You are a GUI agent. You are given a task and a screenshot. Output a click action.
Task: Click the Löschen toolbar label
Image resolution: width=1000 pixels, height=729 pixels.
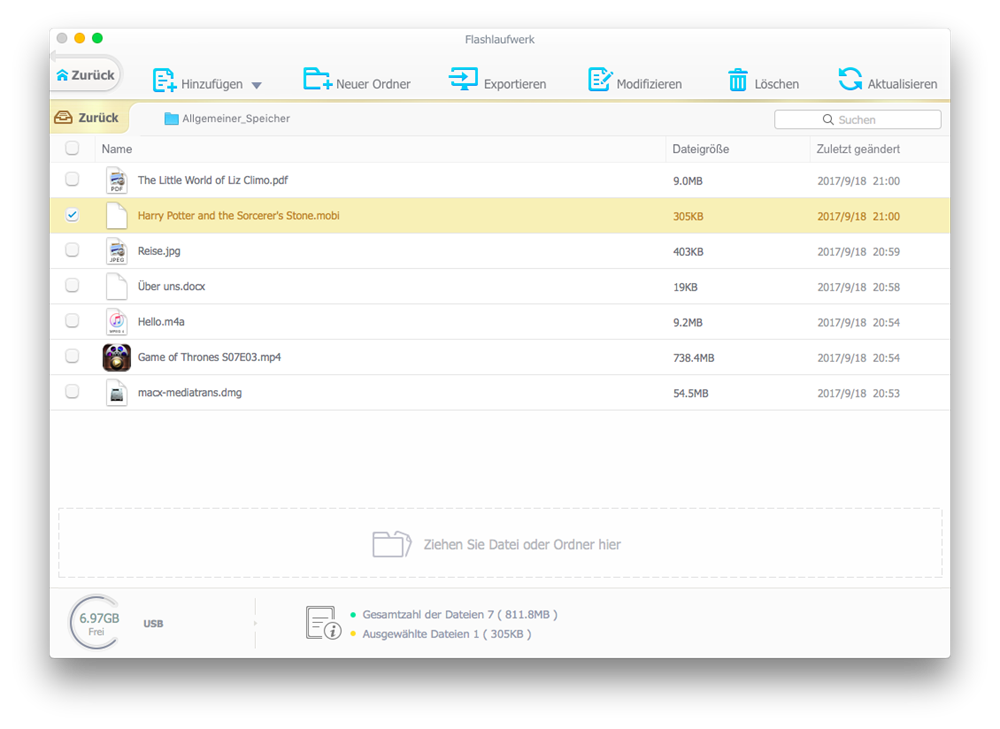coord(776,84)
